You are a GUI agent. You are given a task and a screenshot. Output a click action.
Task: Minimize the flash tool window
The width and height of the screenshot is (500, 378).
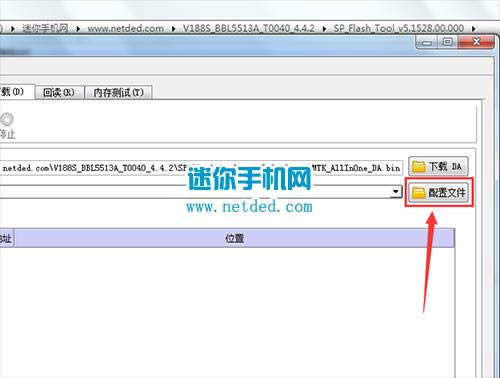[x=427, y=42]
